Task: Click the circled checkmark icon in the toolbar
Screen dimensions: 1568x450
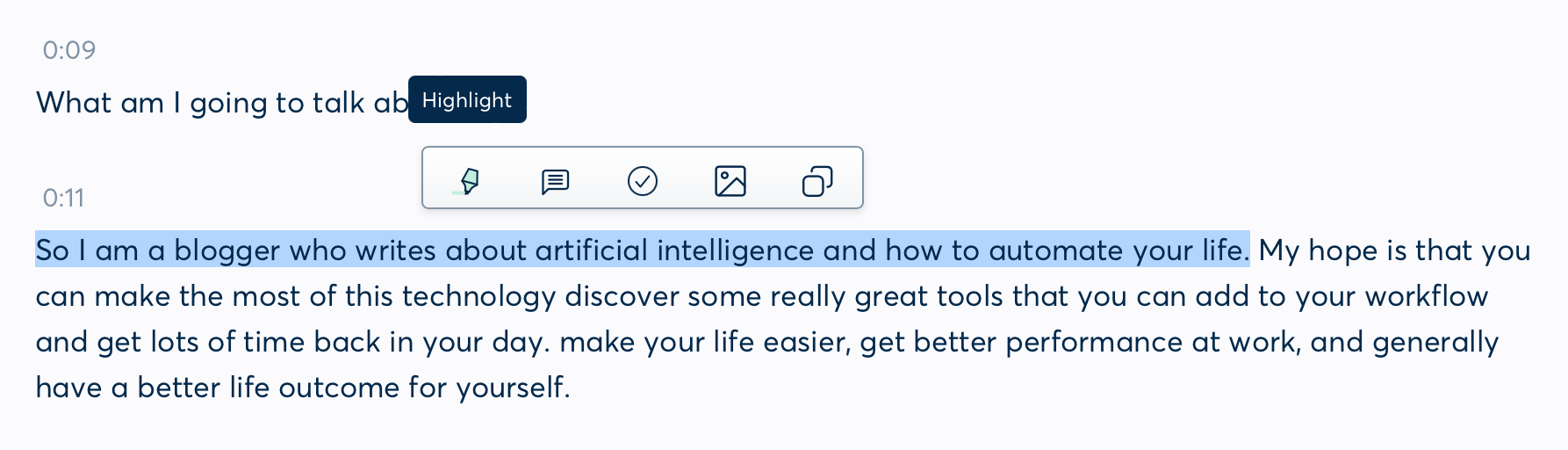Action: 643,182
